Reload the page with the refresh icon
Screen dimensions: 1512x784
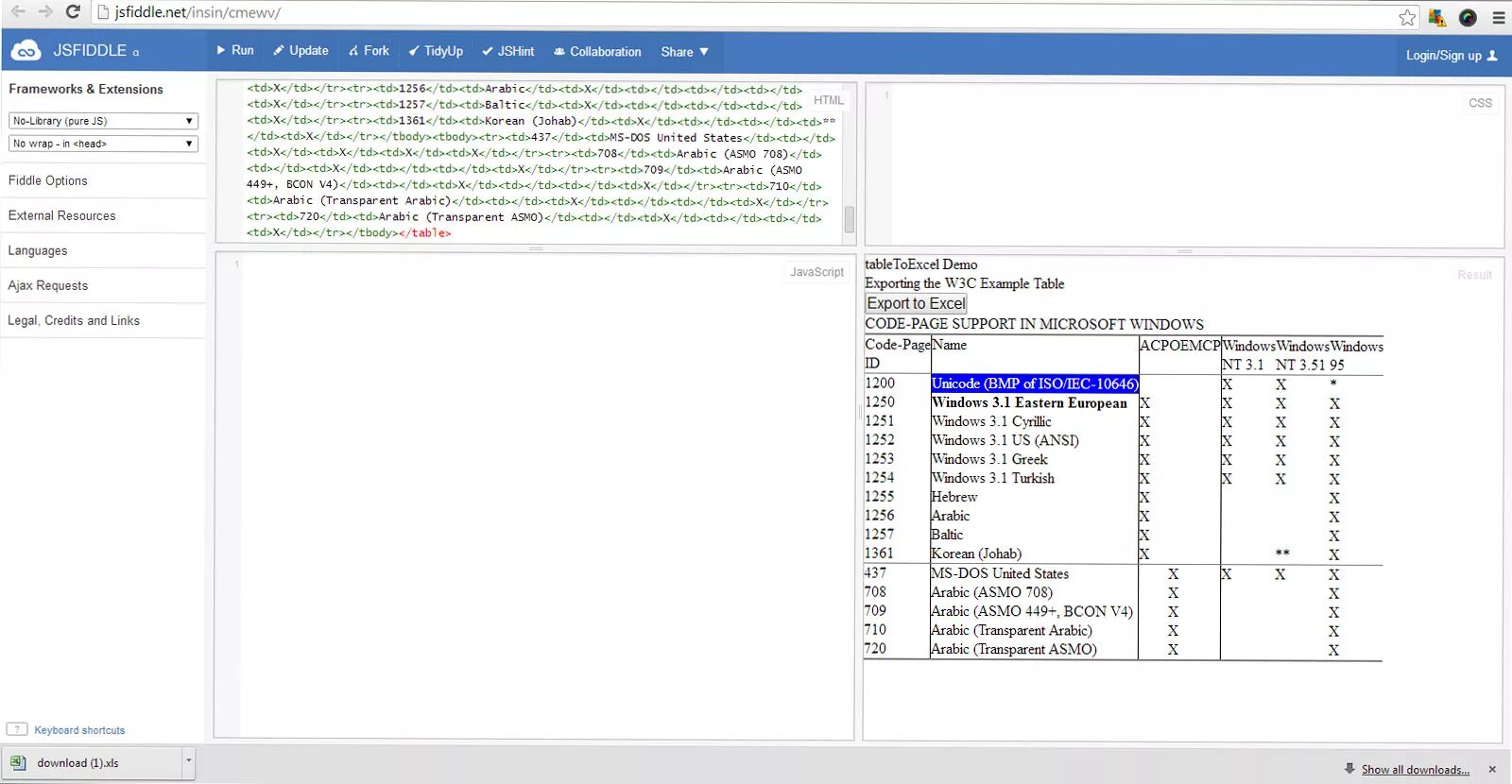coord(73,12)
